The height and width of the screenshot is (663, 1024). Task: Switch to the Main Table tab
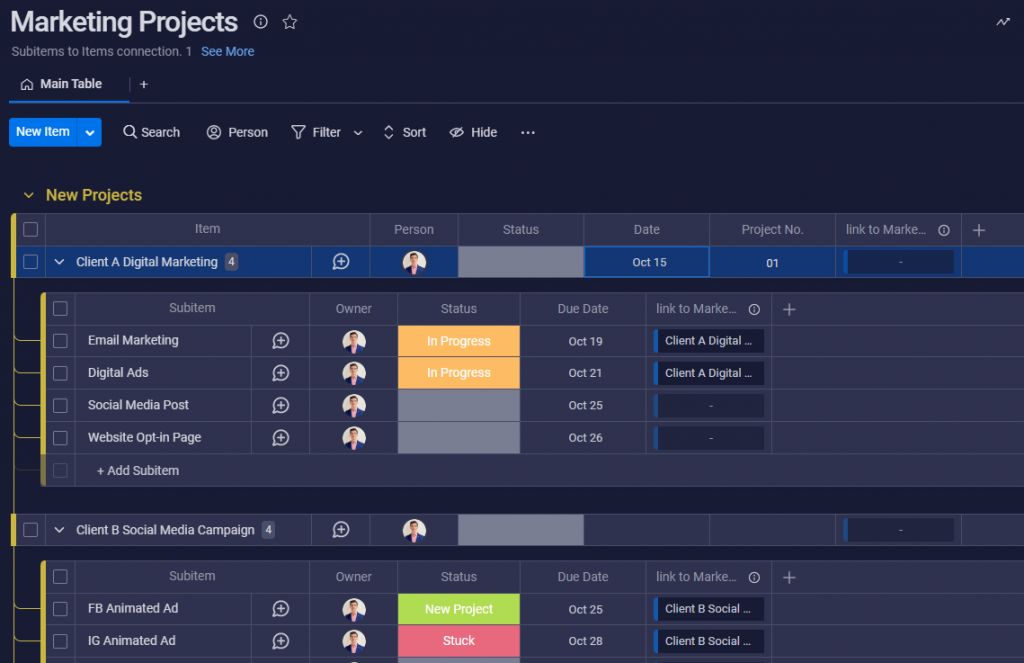[61, 84]
